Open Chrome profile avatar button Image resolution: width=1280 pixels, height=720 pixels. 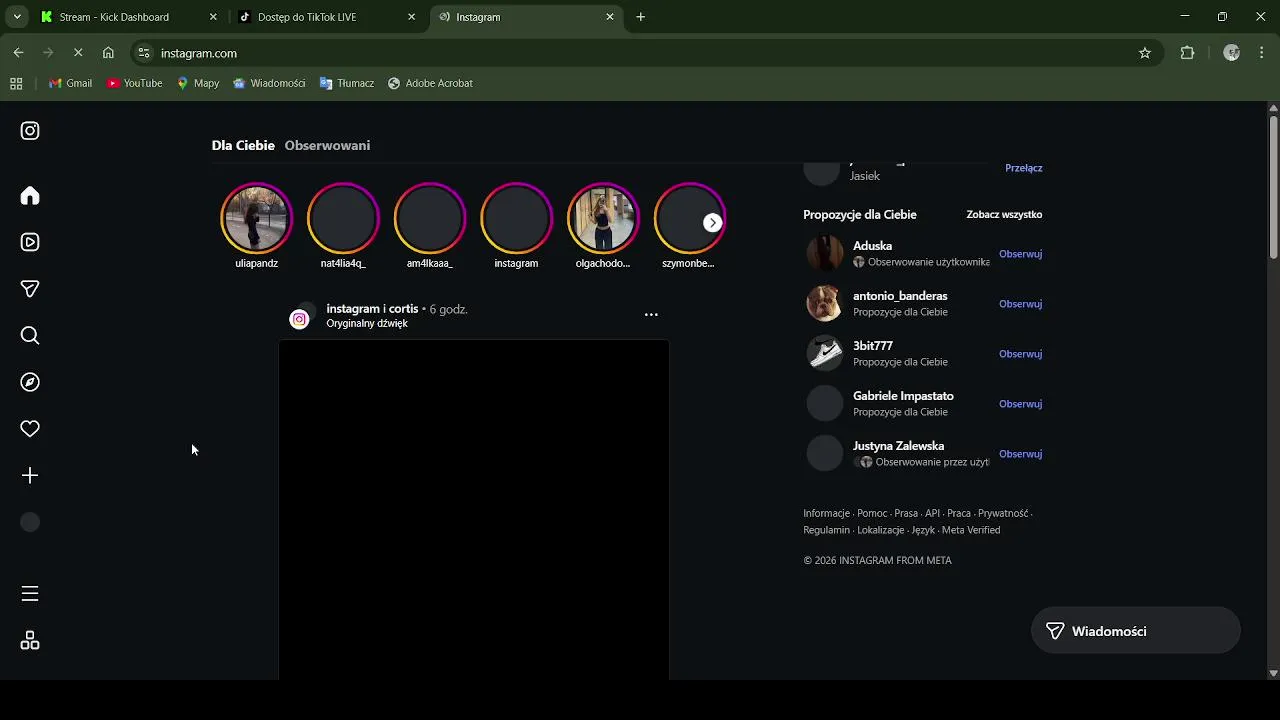(x=1232, y=53)
